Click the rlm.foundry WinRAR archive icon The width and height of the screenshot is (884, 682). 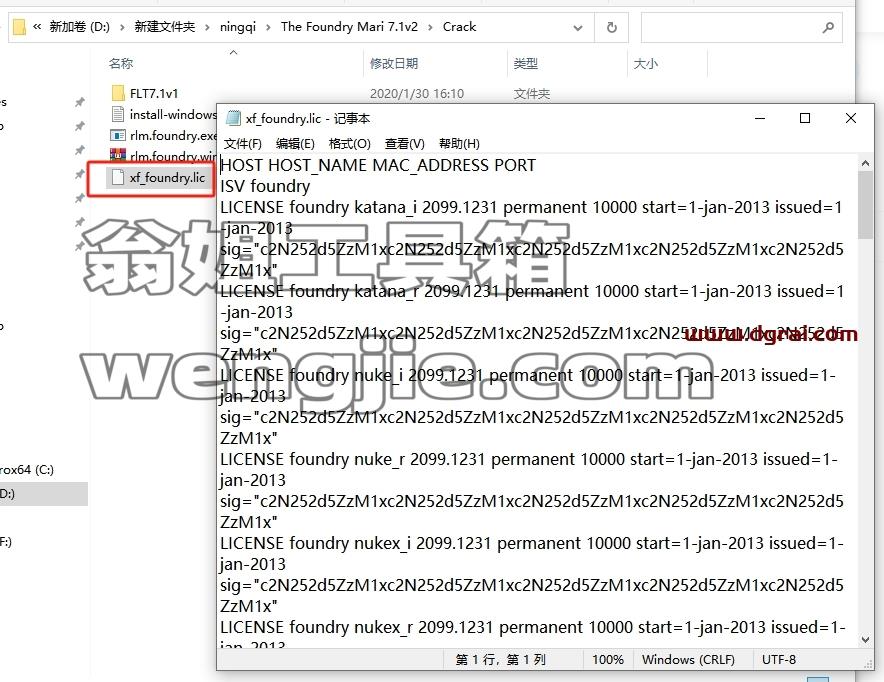point(118,154)
